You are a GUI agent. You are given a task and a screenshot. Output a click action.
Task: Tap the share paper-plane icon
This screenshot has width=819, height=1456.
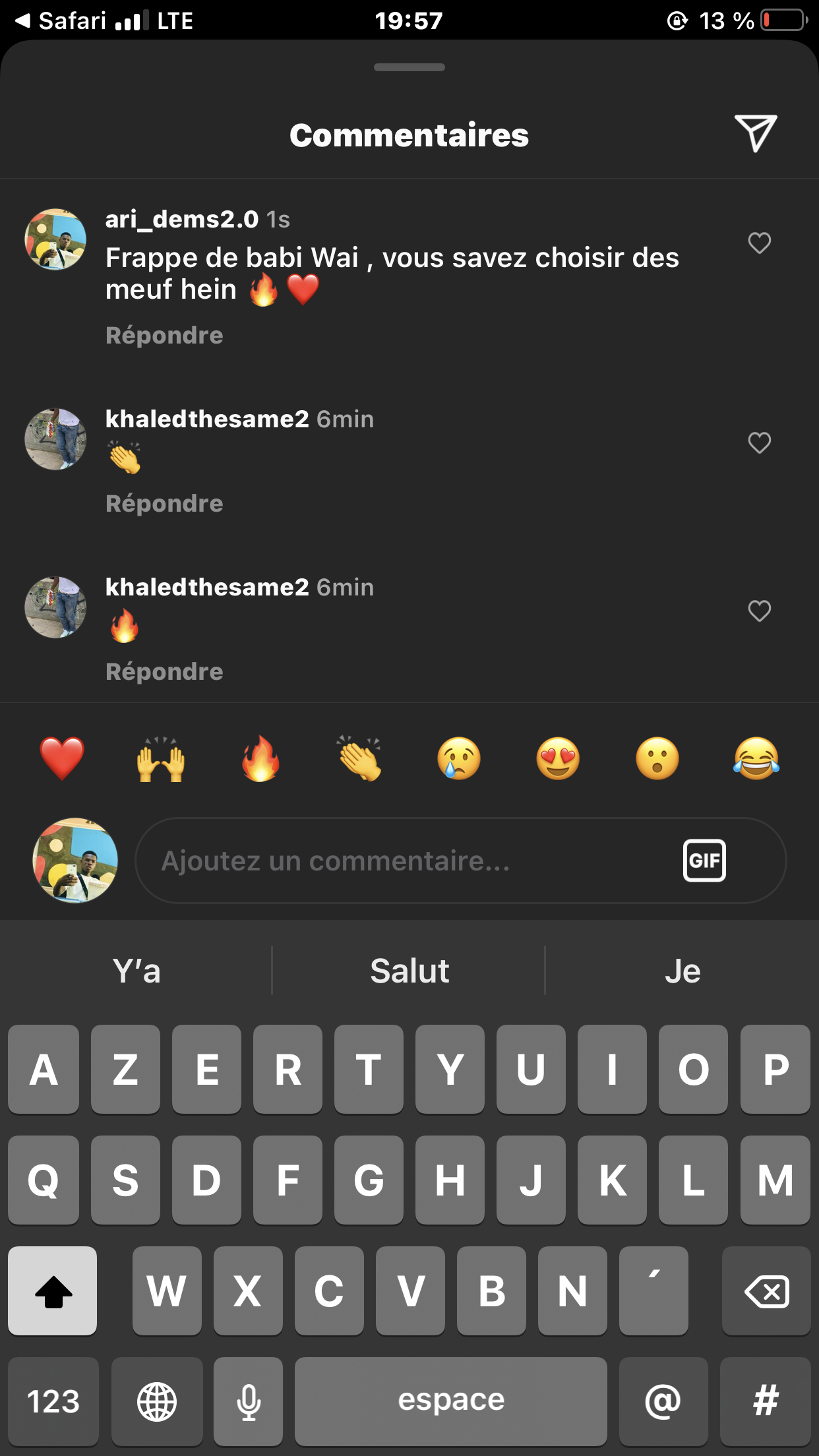pos(756,134)
